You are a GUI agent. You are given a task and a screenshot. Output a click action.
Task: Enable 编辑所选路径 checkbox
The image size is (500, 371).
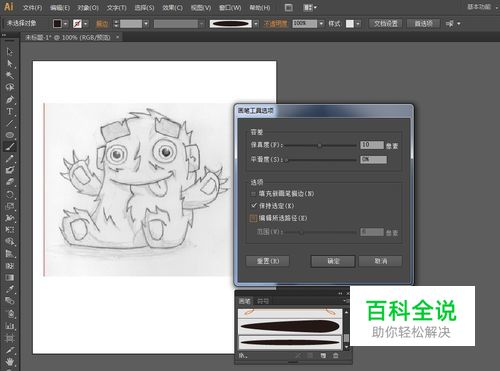pos(253,218)
